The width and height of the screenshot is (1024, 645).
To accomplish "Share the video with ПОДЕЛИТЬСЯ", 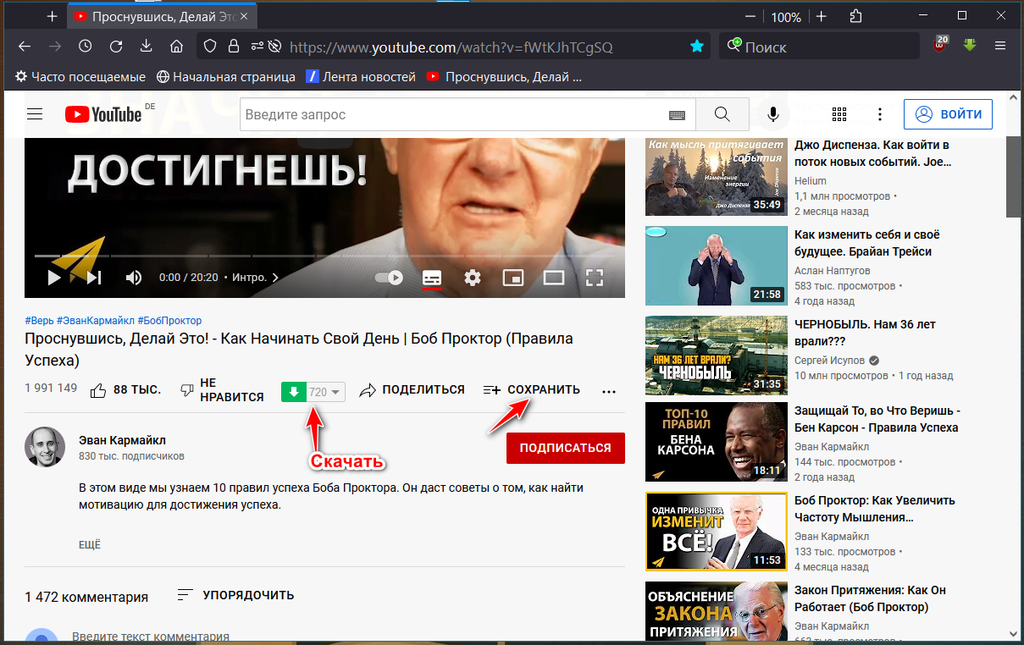I will 412,390.
